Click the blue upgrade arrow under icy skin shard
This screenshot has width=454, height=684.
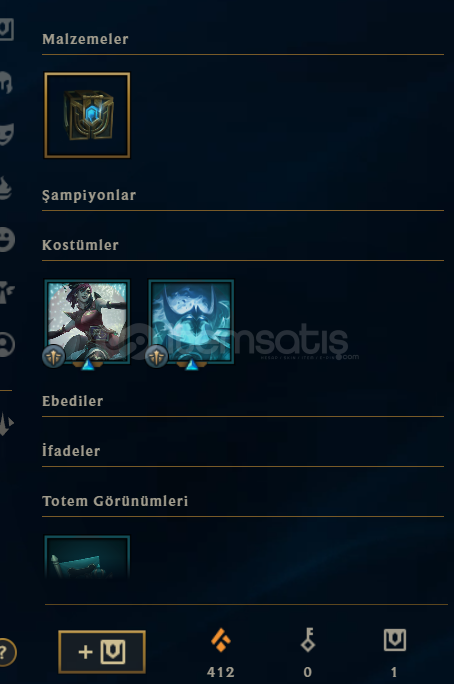click(x=191, y=365)
